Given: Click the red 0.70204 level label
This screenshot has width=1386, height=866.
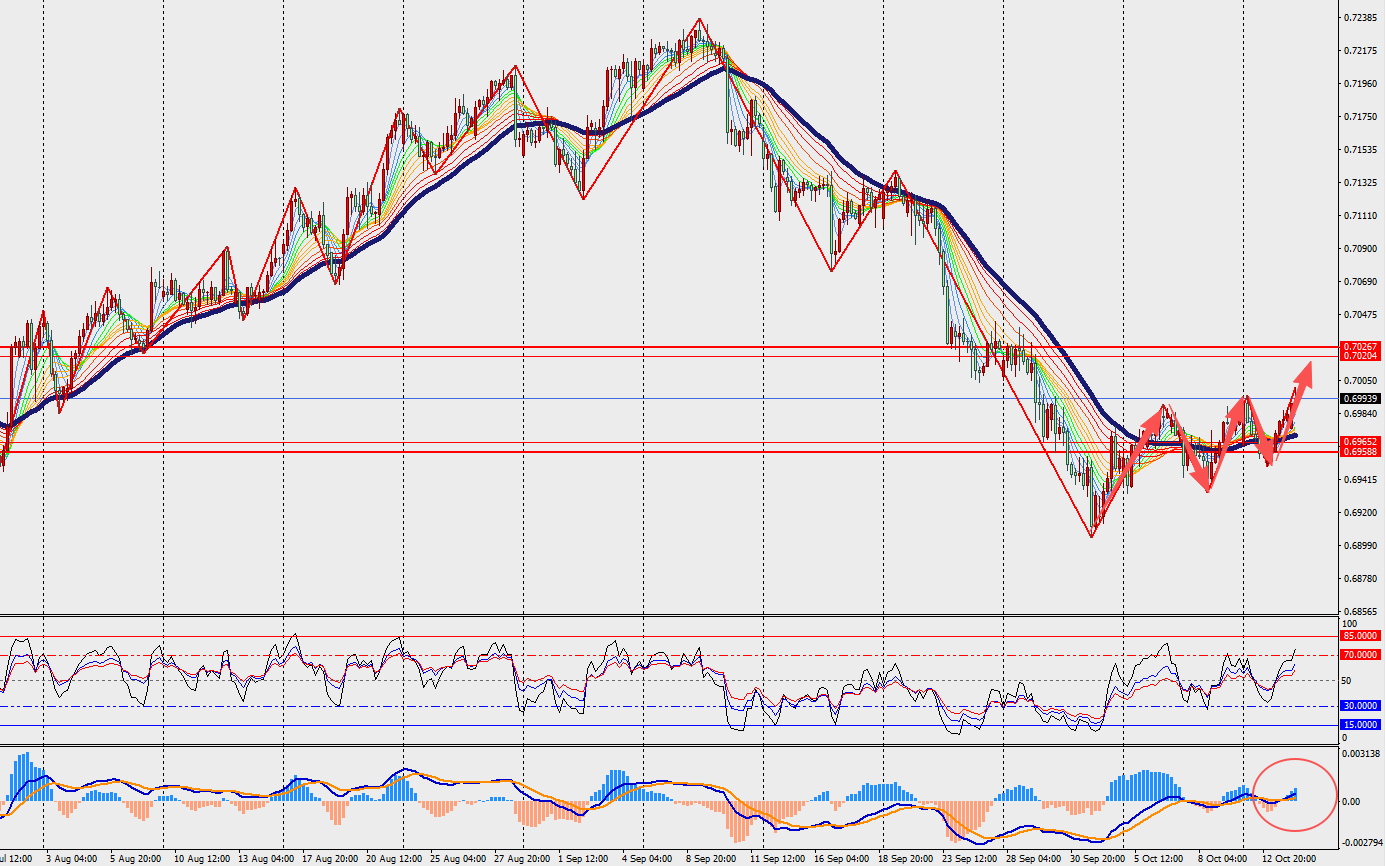Looking at the screenshot, I should 1360,356.
